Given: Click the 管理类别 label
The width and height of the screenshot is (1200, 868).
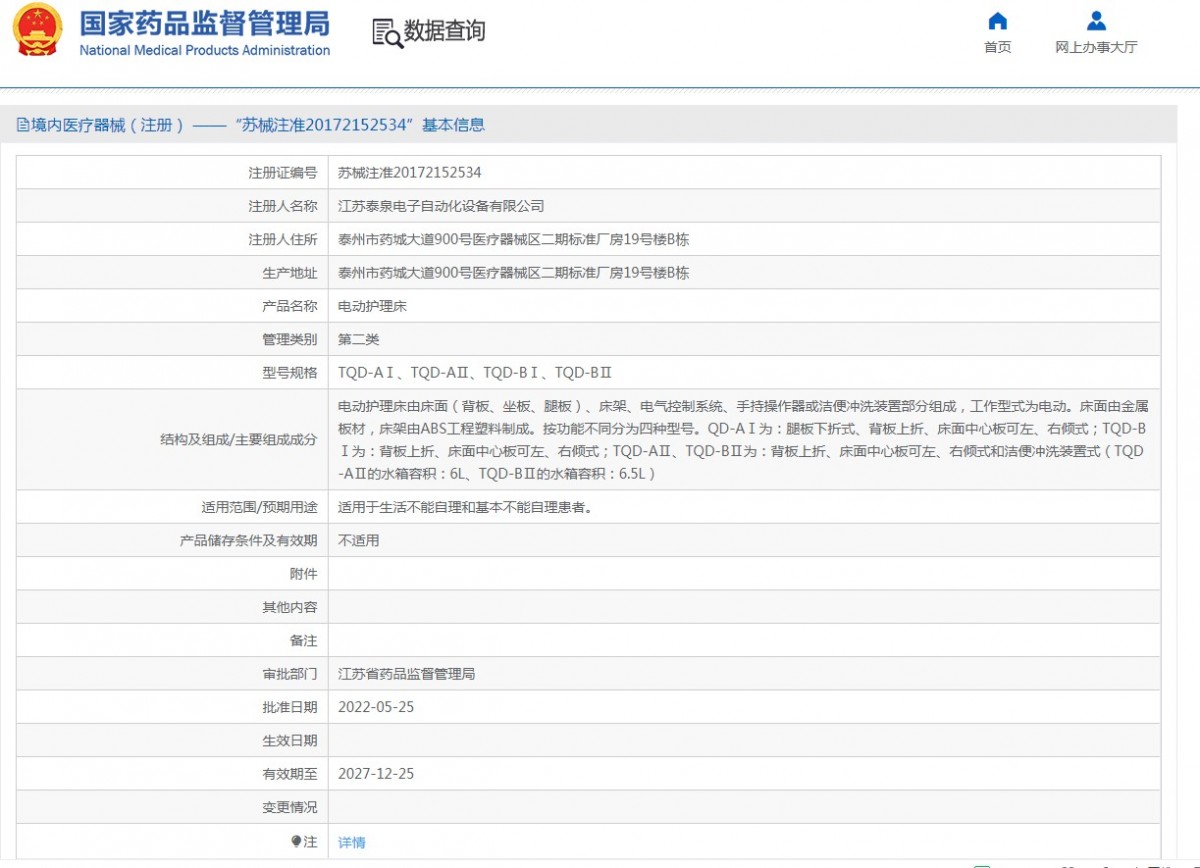Looking at the screenshot, I should coord(290,339).
